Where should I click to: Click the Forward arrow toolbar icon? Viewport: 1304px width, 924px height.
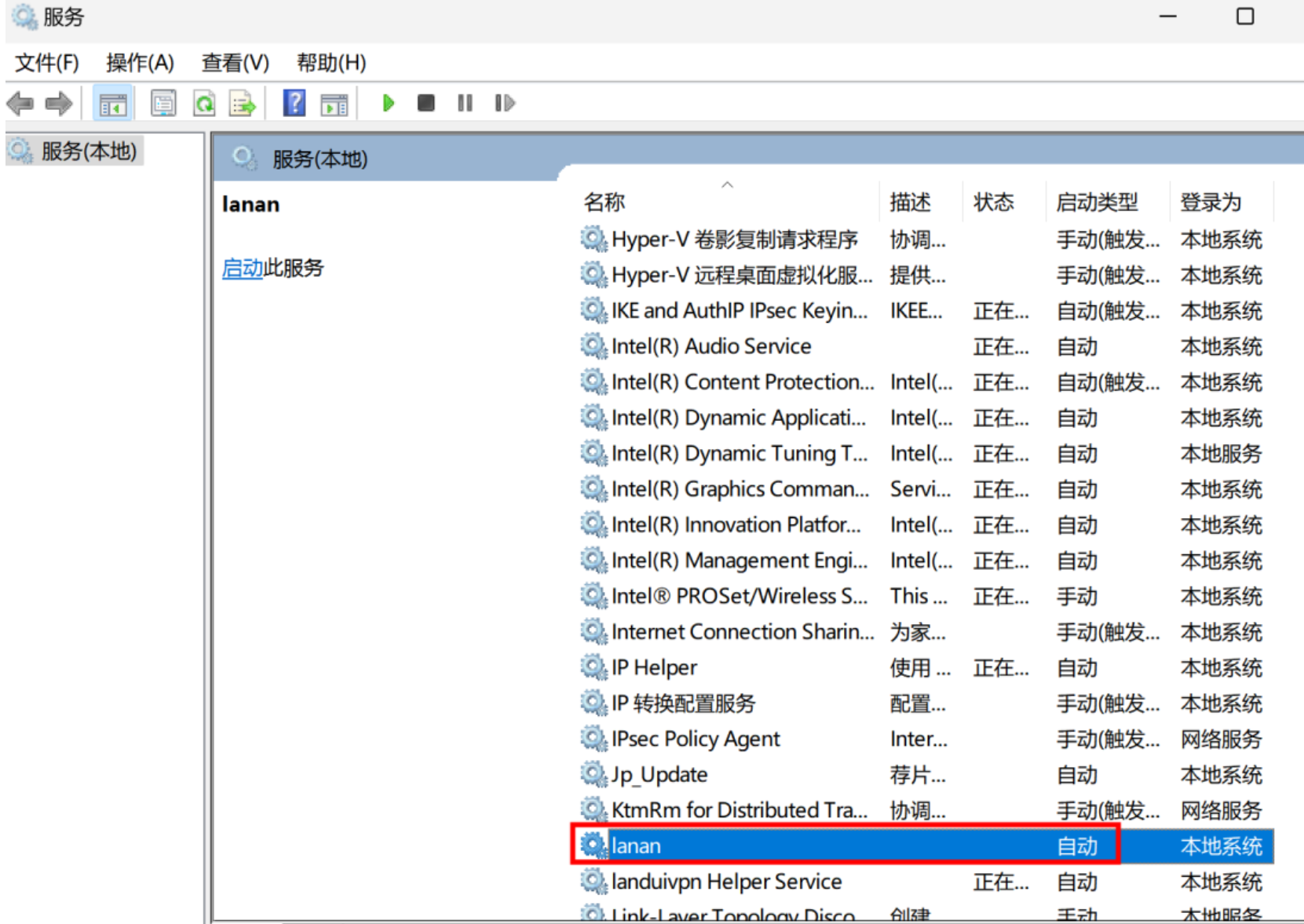59,104
